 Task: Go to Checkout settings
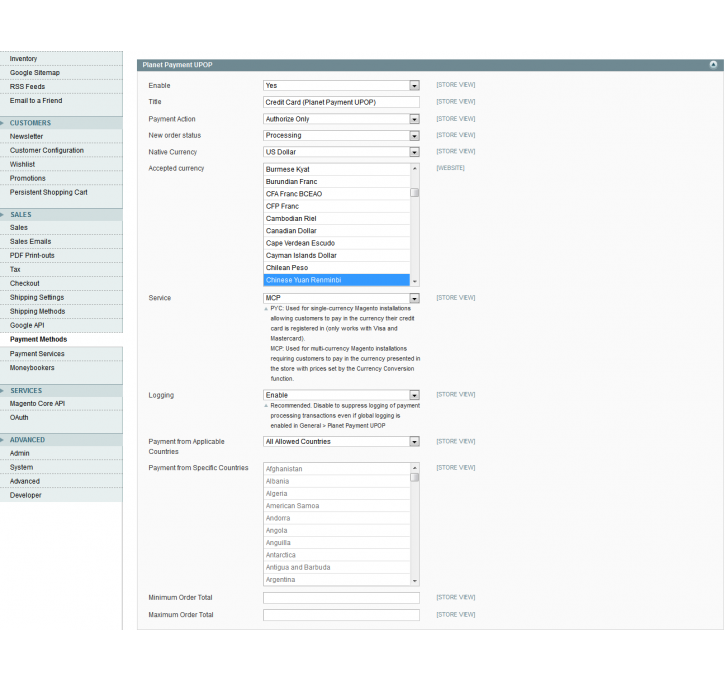click(x=61, y=283)
